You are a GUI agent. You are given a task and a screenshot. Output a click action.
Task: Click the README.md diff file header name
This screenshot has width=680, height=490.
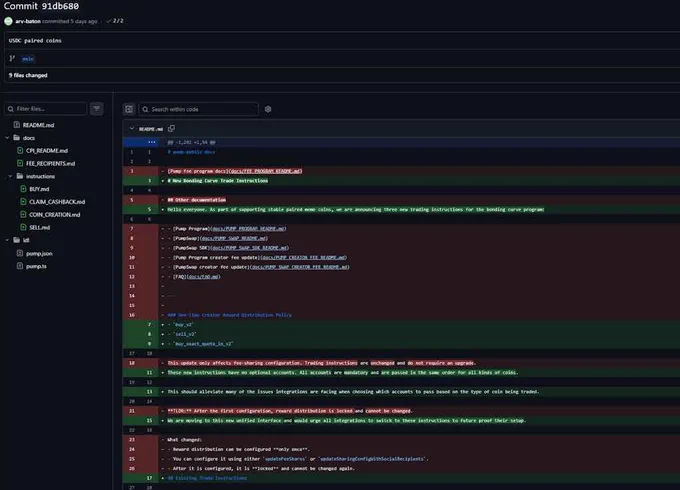click(x=150, y=129)
